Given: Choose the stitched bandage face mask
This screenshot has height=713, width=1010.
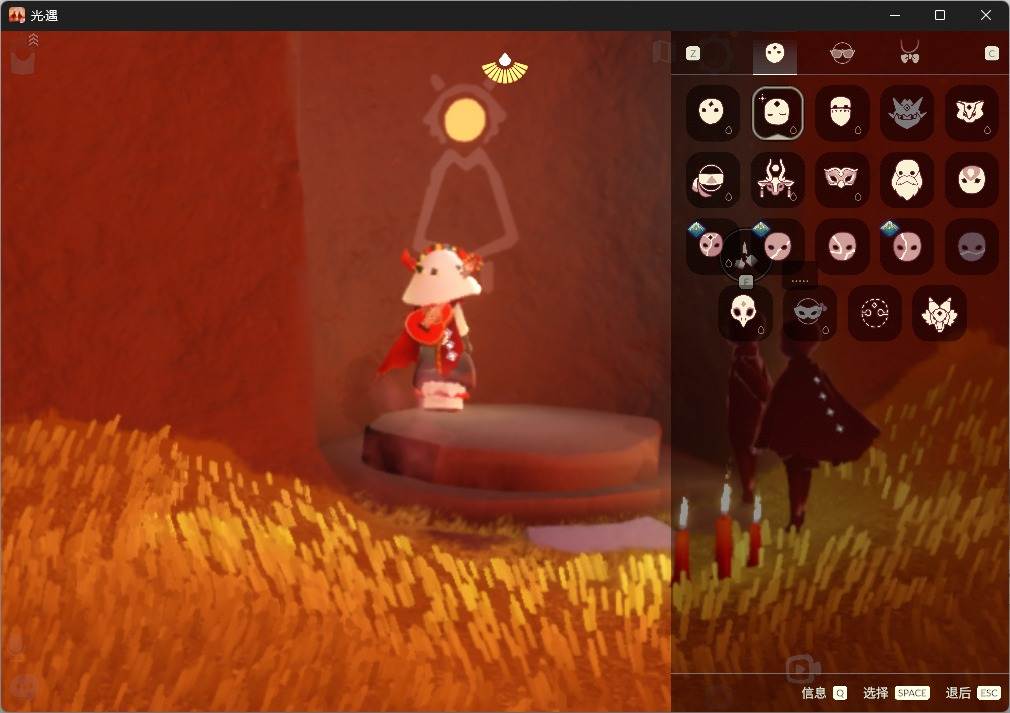Looking at the screenshot, I should click(x=842, y=113).
